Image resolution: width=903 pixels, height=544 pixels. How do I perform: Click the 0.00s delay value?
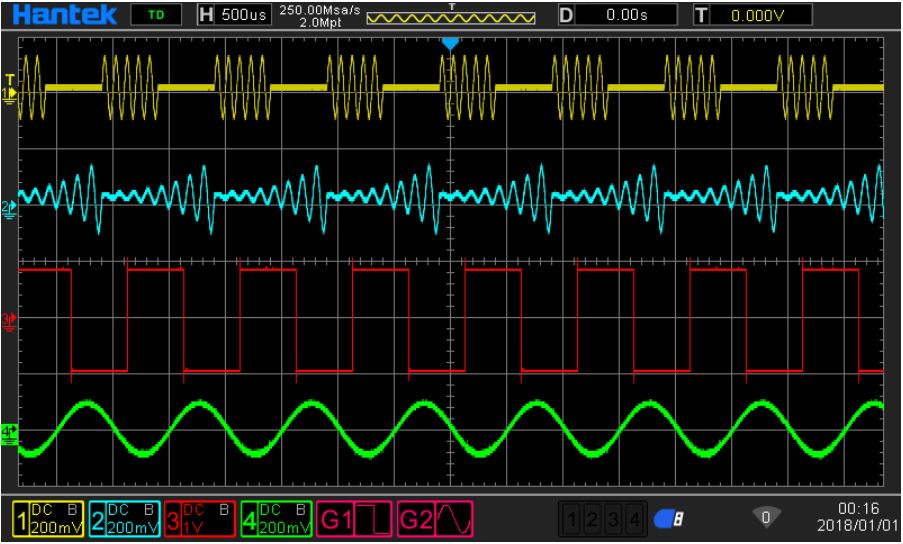627,15
